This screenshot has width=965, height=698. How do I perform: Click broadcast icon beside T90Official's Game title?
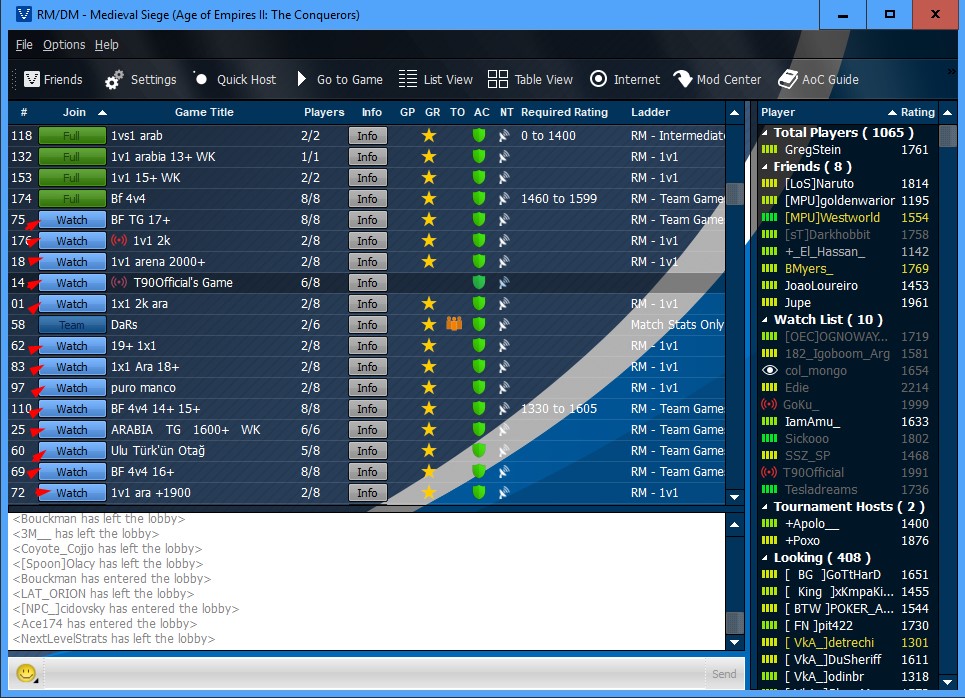(119, 283)
